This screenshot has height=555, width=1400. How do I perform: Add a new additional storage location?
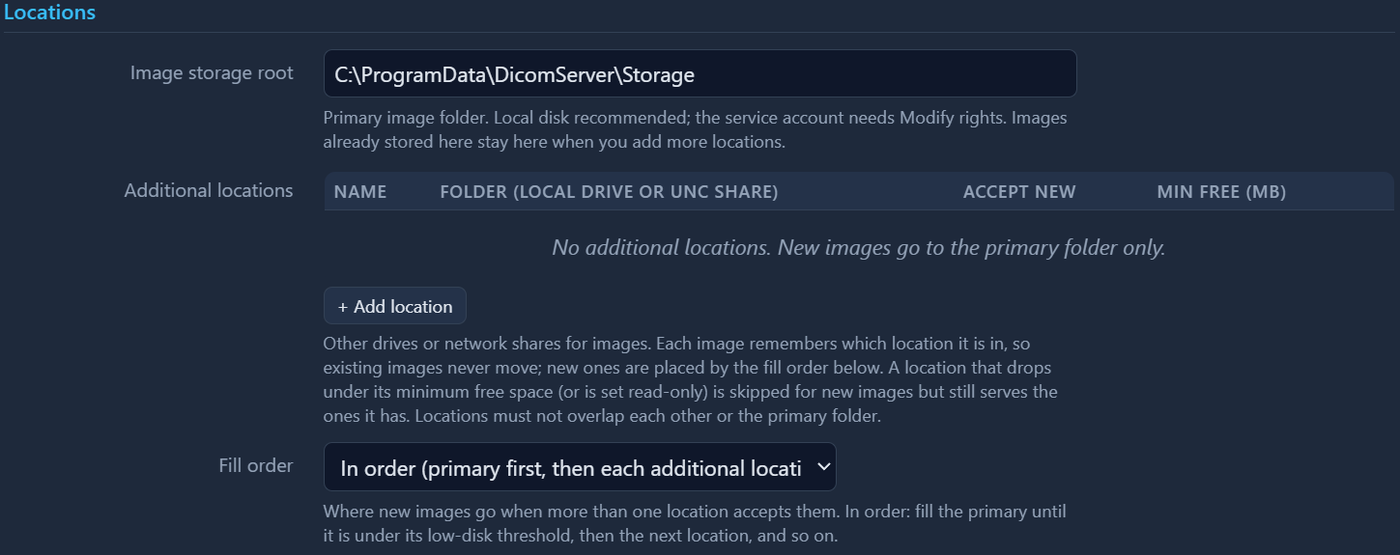tap(395, 306)
